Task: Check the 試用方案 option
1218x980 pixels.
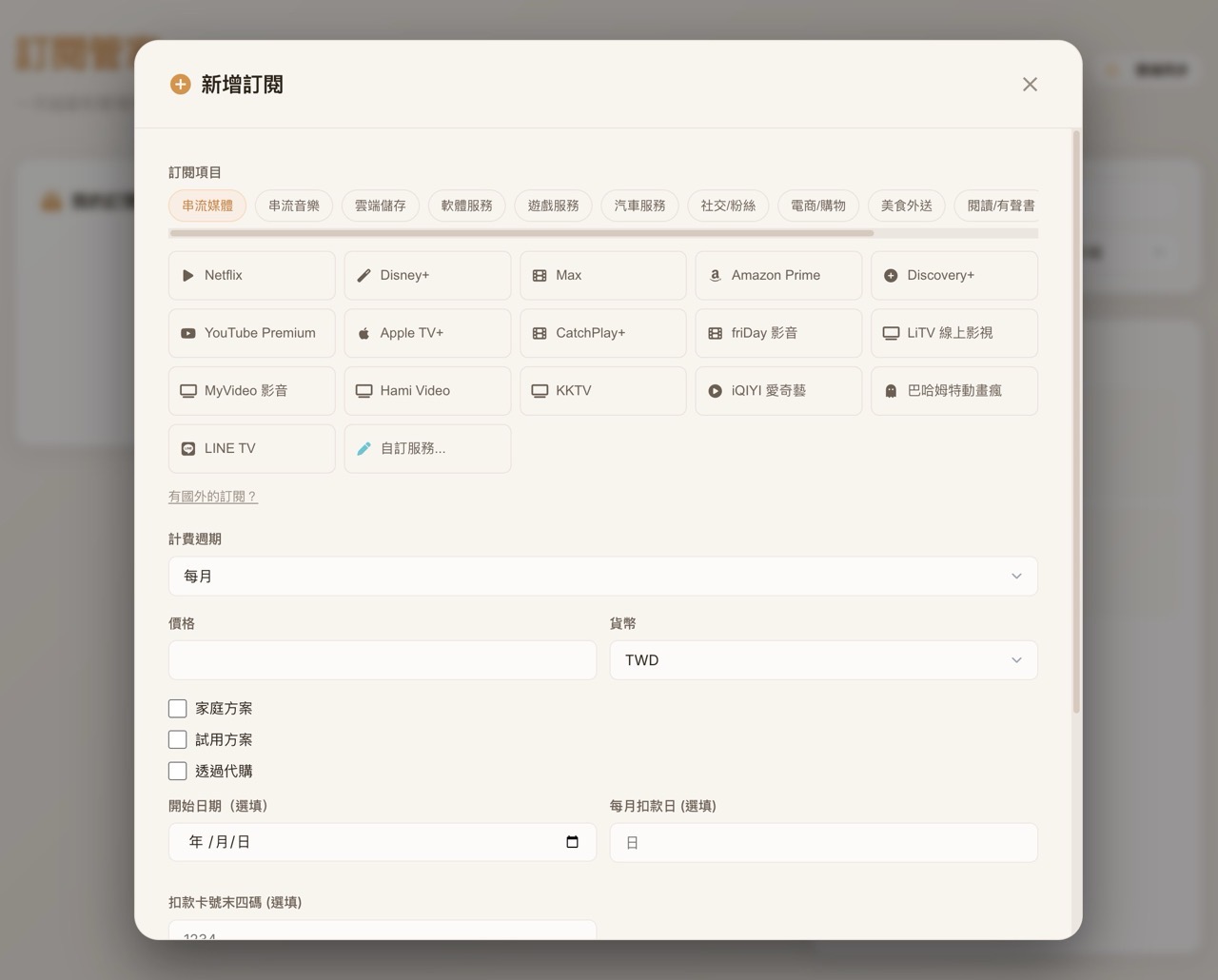Action: tap(177, 739)
